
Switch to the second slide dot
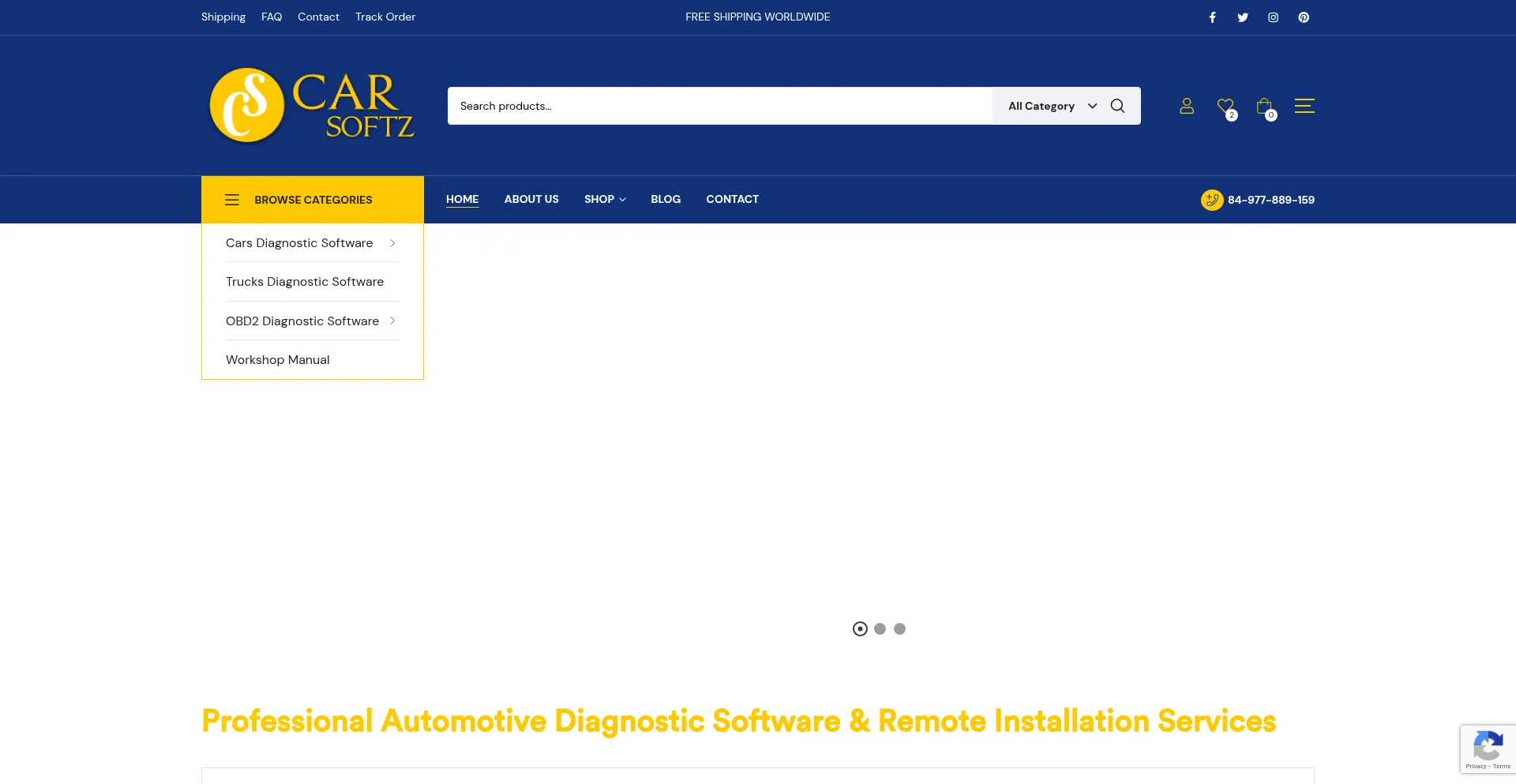[x=880, y=629]
